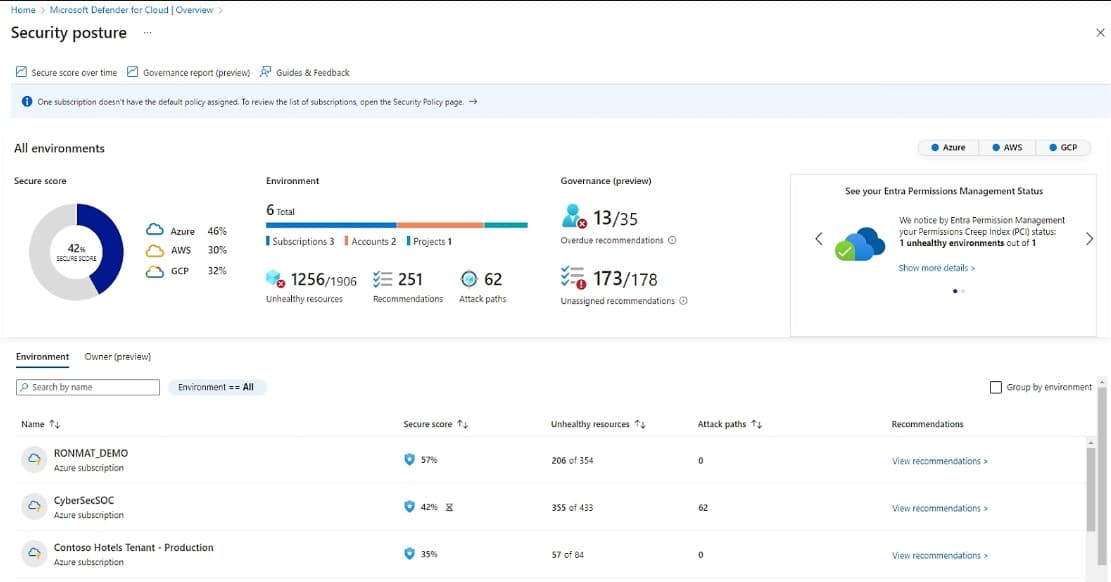Click the shield icon next to 42%
The width and height of the screenshot is (1111, 582).
click(409, 506)
